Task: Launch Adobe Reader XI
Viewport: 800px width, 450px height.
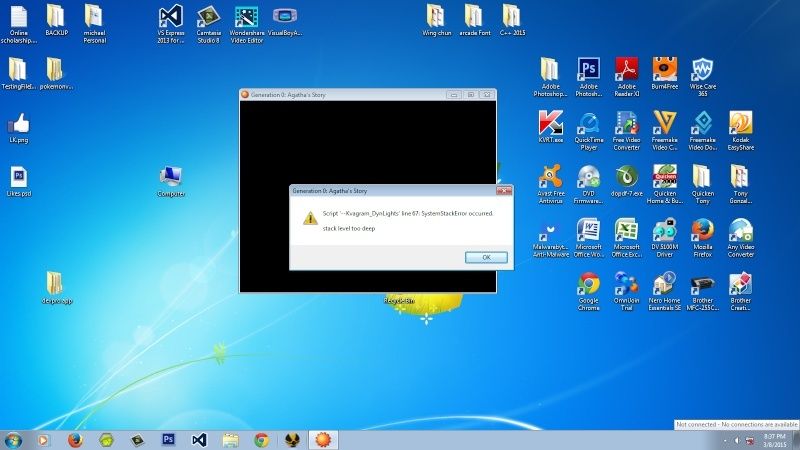Action: (x=627, y=77)
